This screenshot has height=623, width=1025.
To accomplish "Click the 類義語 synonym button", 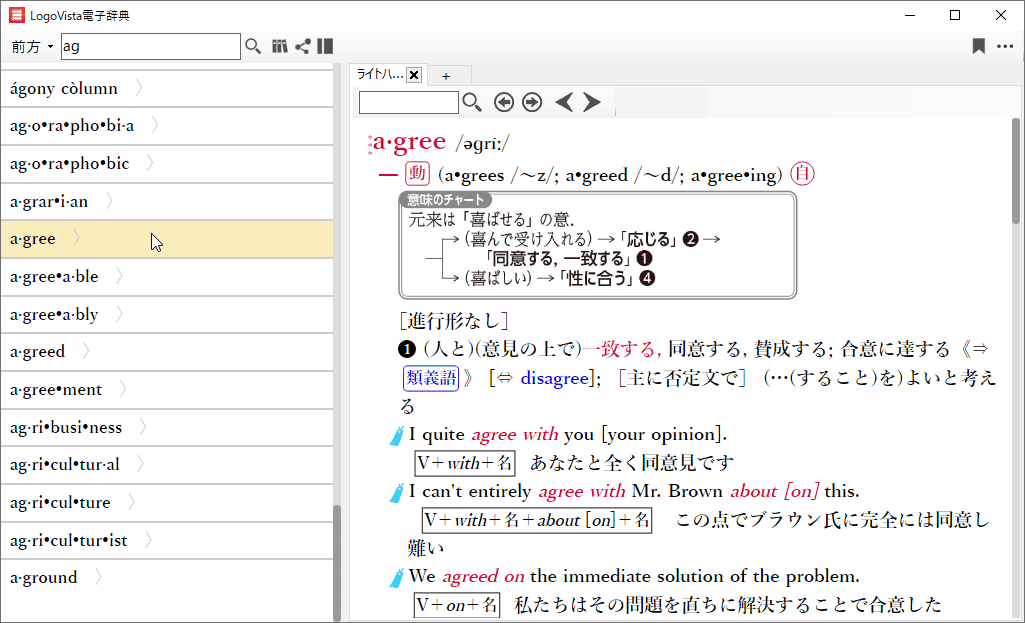I will 430,378.
